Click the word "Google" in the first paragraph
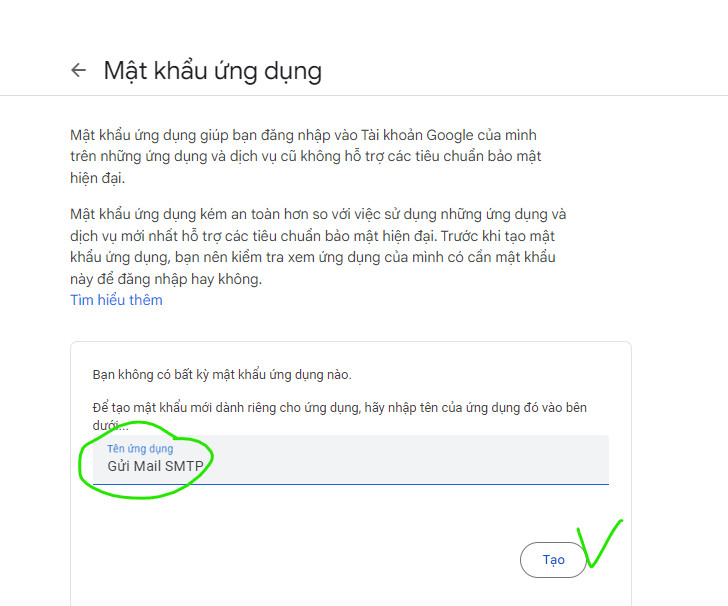Image resolution: width=728 pixels, height=606 pixels. point(449,135)
